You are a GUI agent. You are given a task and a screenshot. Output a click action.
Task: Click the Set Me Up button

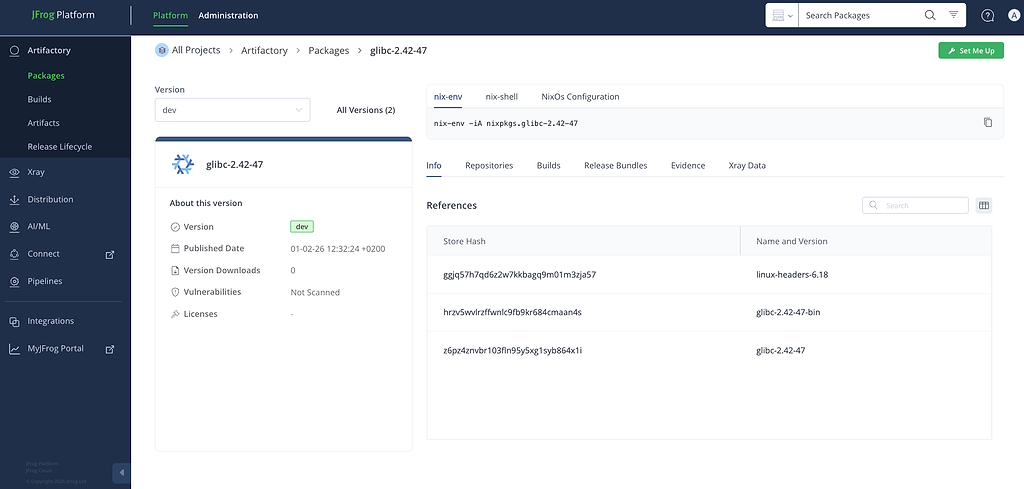(970, 50)
